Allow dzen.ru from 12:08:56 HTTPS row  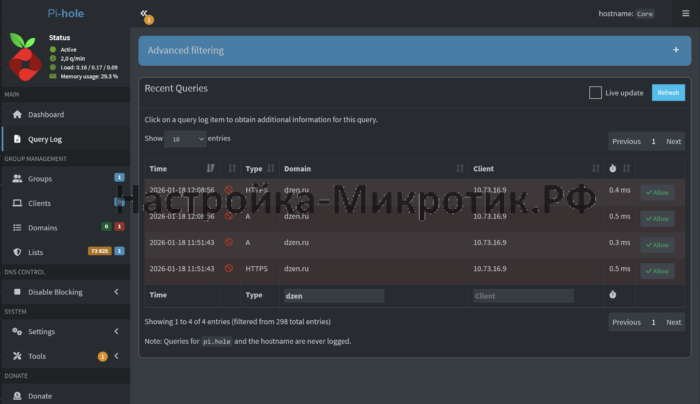coord(657,192)
